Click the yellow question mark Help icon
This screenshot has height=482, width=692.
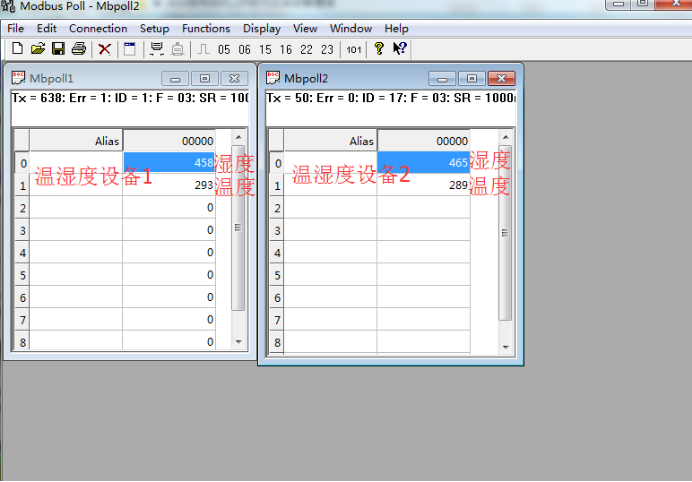pyautogui.click(x=379, y=49)
